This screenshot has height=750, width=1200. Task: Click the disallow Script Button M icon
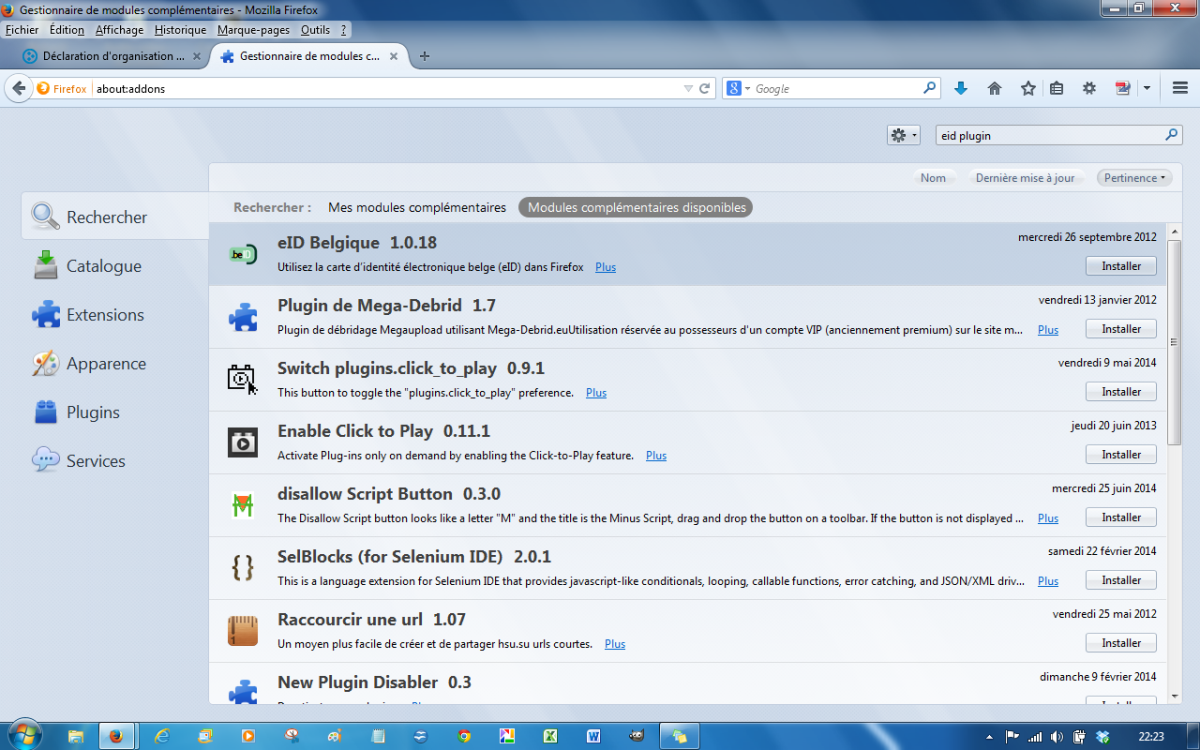243,505
